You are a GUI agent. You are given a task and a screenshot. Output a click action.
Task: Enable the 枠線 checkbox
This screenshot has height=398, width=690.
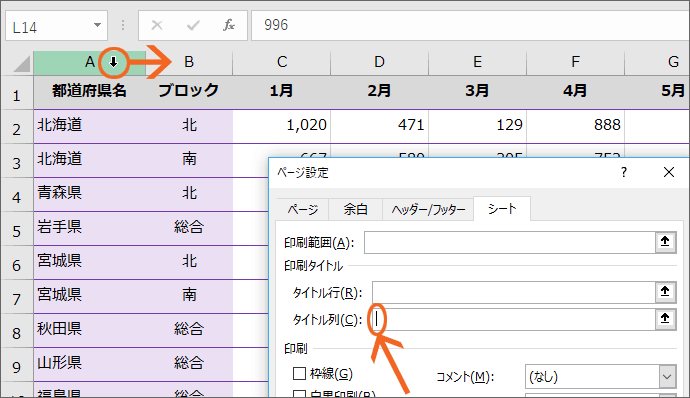coord(299,374)
